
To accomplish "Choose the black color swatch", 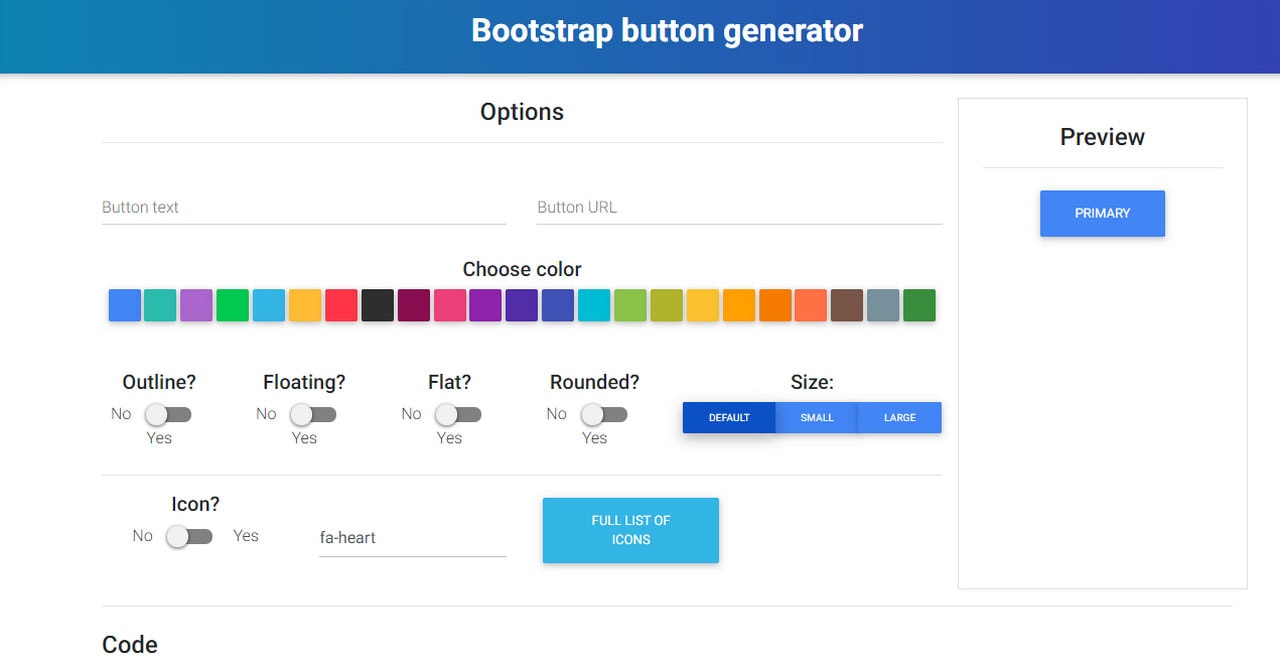I will pos(377,305).
